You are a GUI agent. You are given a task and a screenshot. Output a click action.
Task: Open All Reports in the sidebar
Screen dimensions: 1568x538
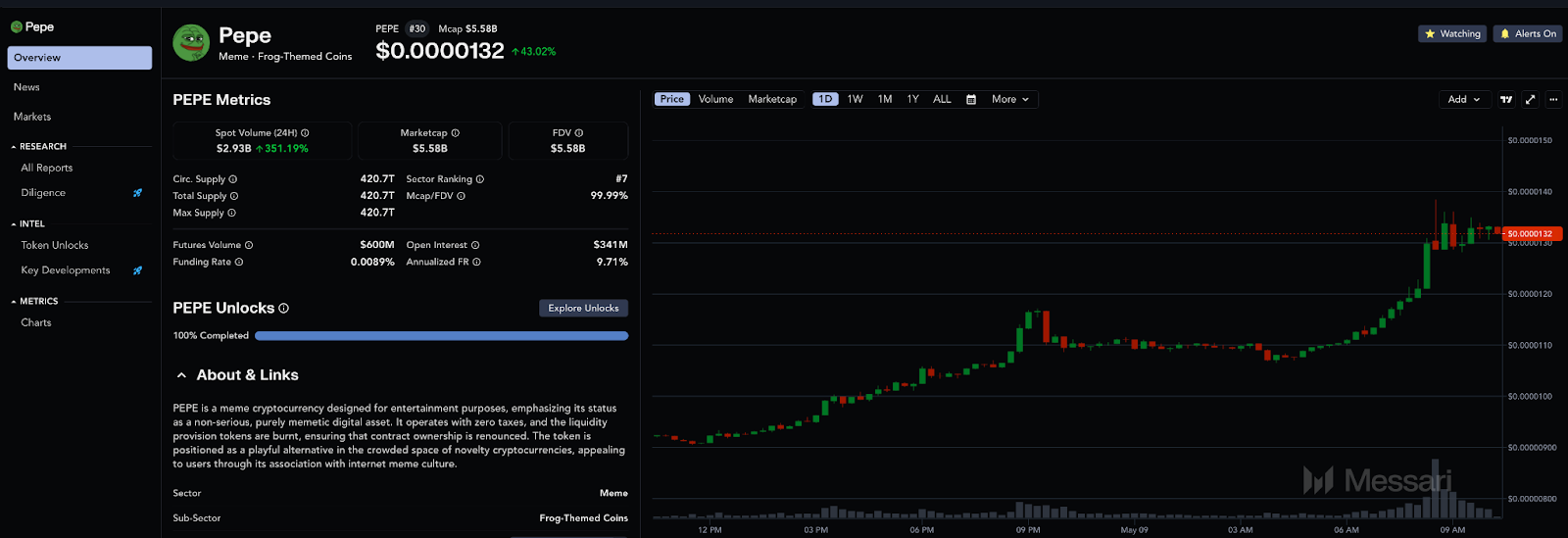pos(47,168)
